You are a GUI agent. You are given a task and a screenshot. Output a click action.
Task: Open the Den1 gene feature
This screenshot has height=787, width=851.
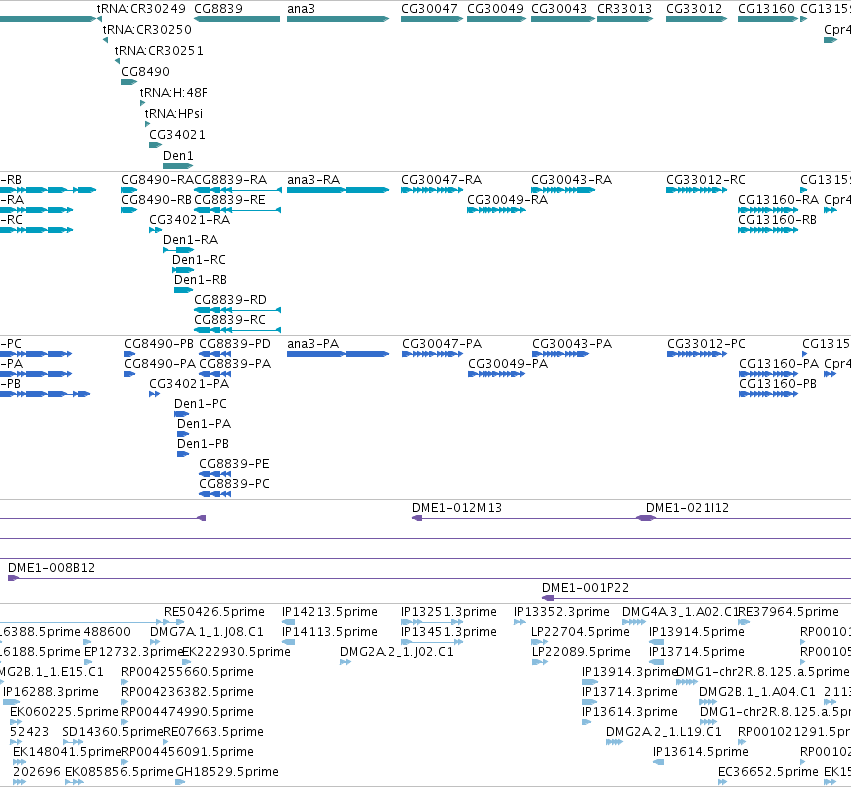tap(178, 166)
